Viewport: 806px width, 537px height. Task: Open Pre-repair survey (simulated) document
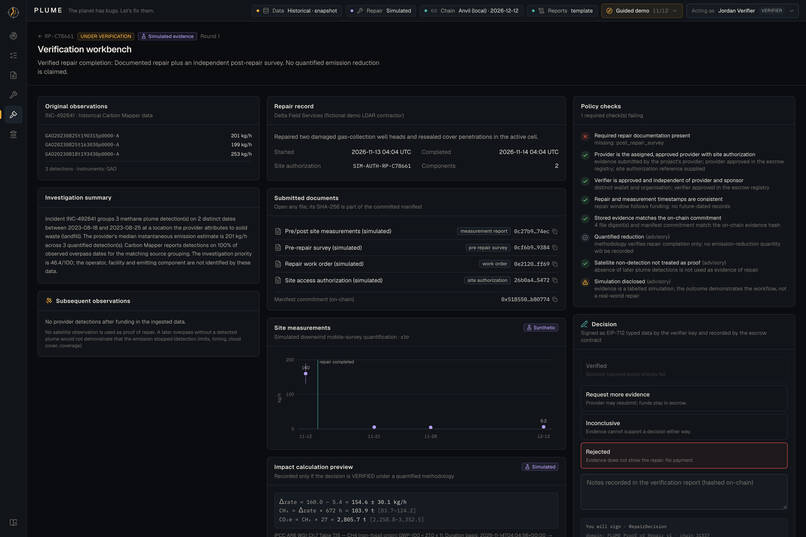pyautogui.click(x=323, y=248)
